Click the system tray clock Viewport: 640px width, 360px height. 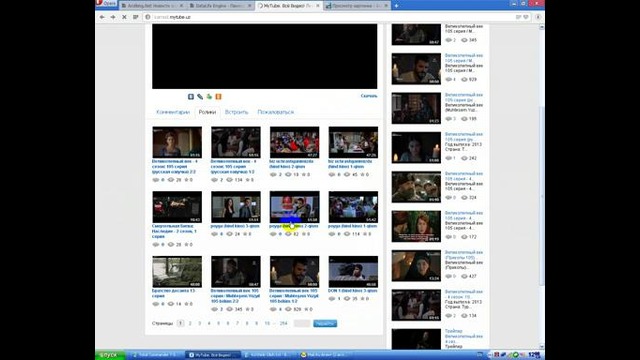(x=534, y=355)
